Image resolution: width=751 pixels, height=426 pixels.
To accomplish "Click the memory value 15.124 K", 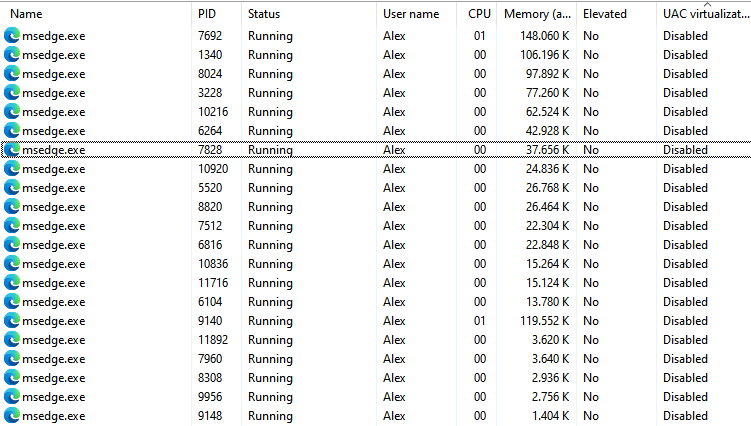I will 547,283.
